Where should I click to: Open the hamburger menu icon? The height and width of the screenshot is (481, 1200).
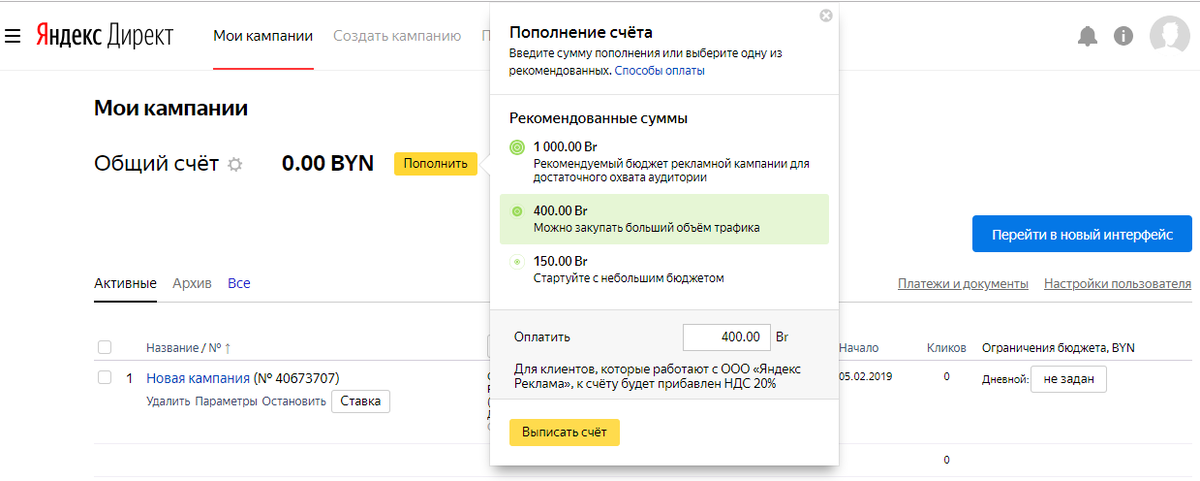click(x=13, y=36)
